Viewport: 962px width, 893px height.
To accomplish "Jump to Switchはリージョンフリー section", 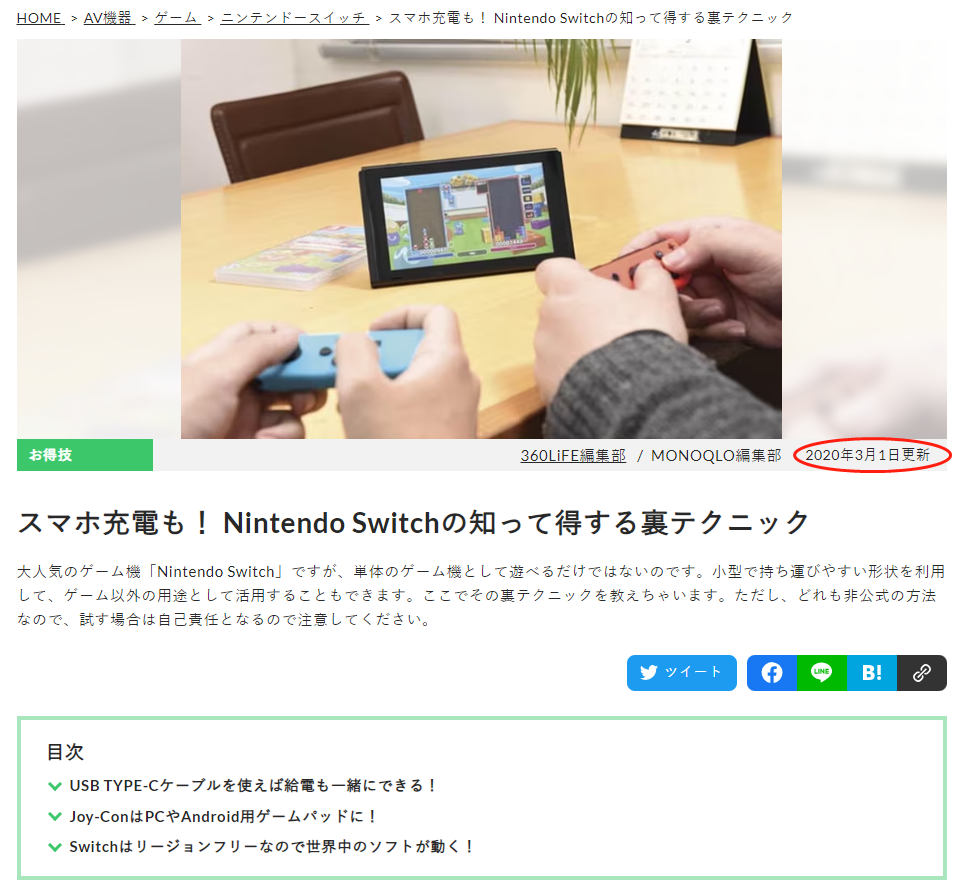I will coord(271,847).
